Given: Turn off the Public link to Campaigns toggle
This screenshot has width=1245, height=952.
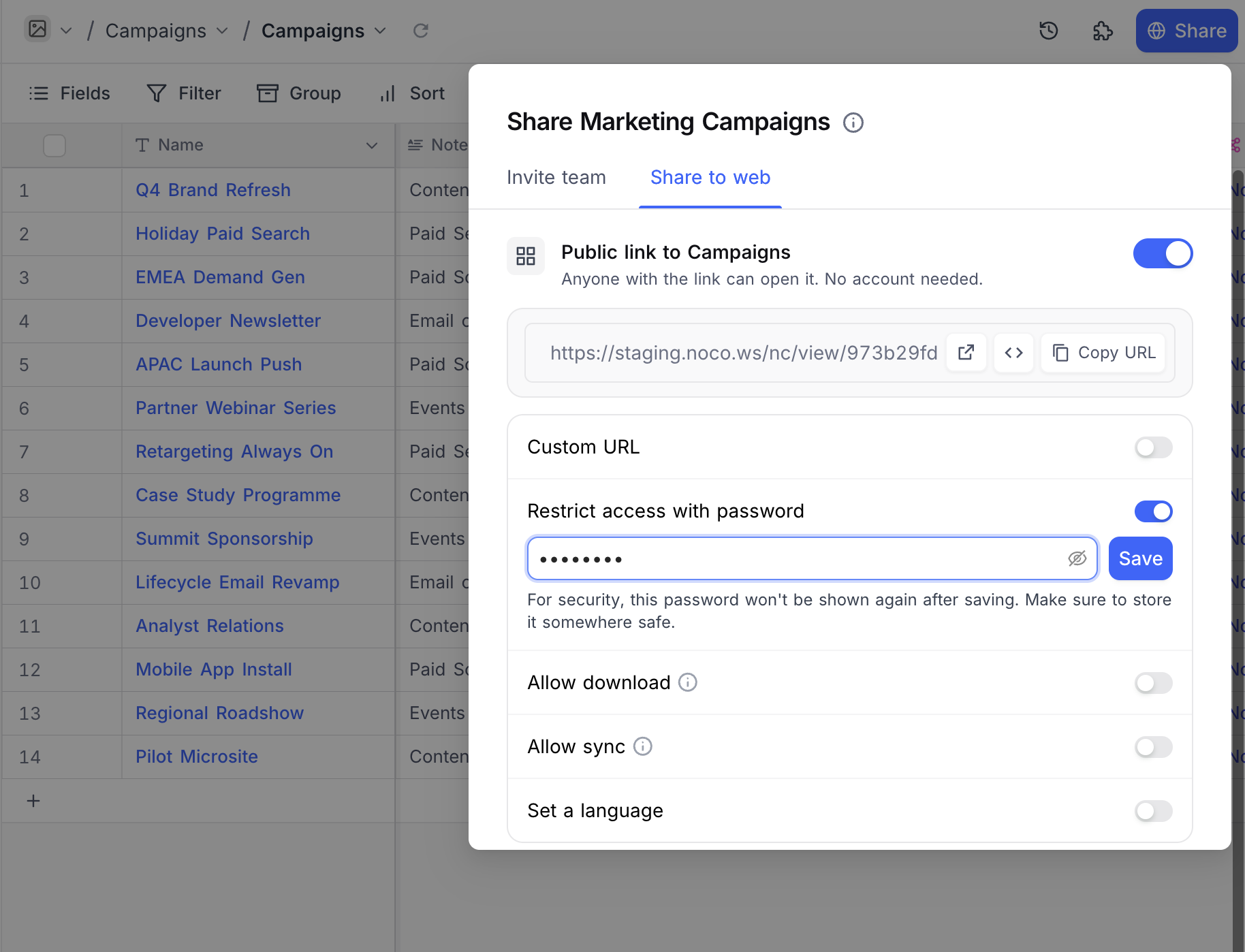Looking at the screenshot, I should point(1163,253).
